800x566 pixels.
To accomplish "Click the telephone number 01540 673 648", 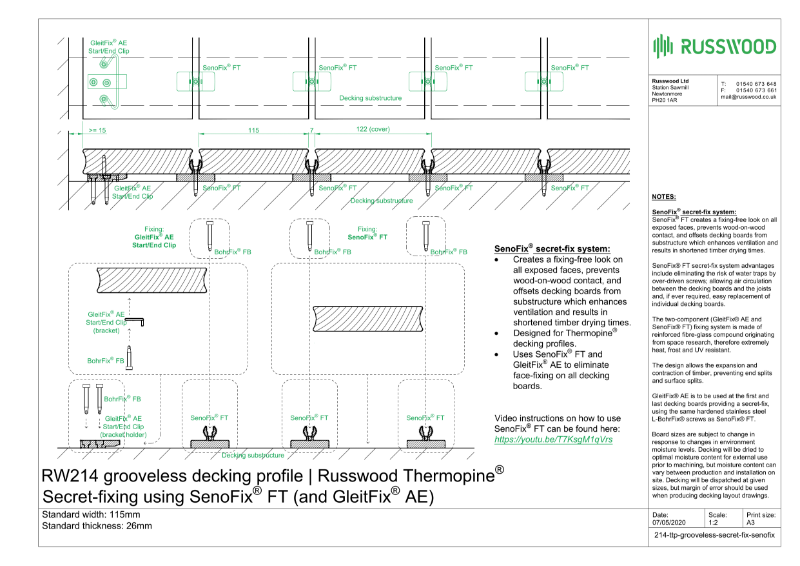I will point(757,83).
